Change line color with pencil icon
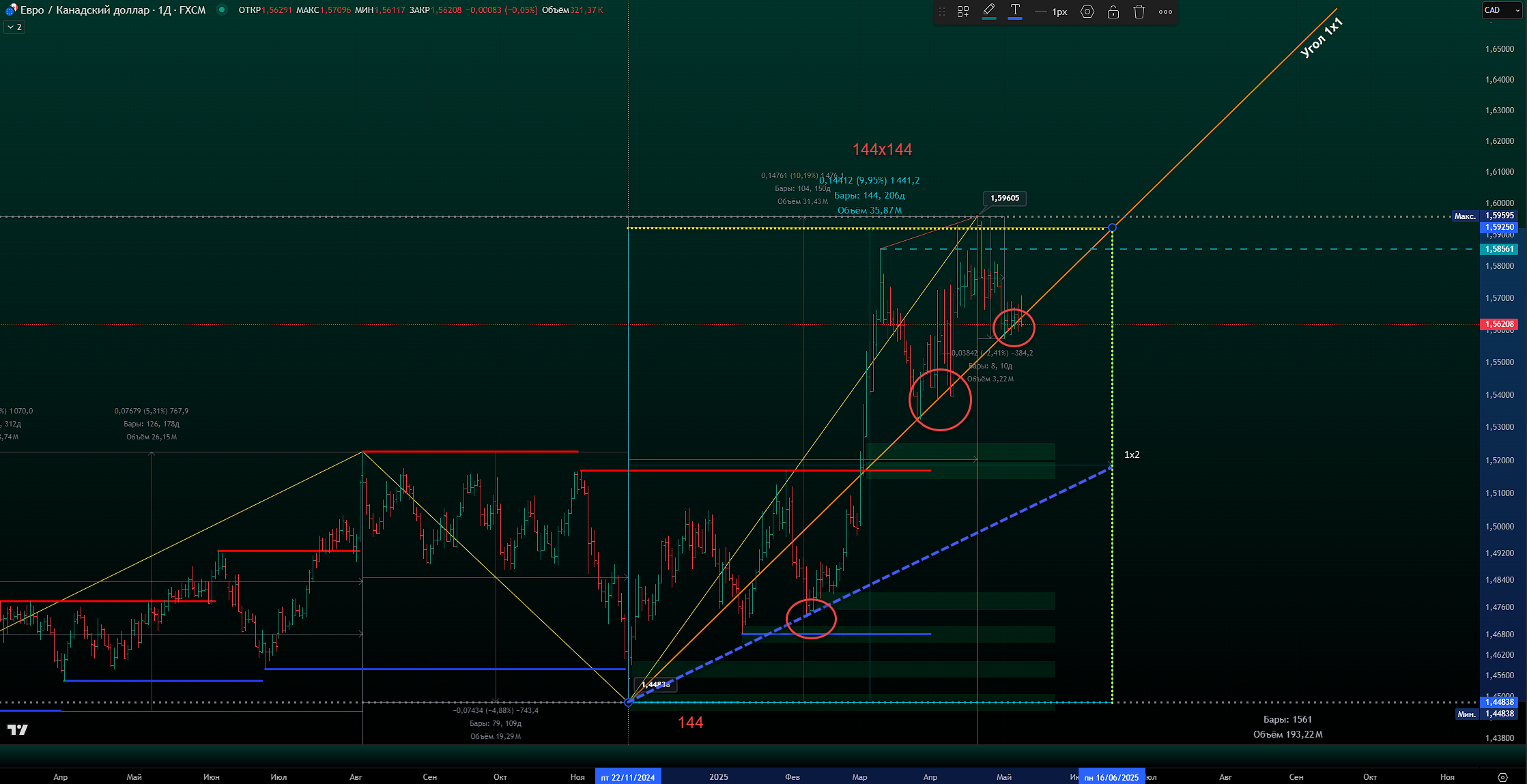 [988, 11]
